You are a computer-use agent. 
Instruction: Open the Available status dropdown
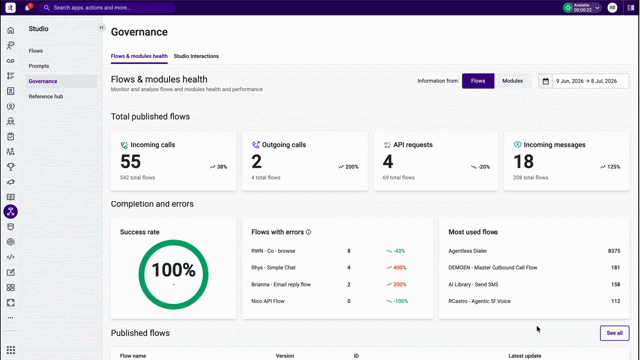pyautogui.click(x=582, y=7)
